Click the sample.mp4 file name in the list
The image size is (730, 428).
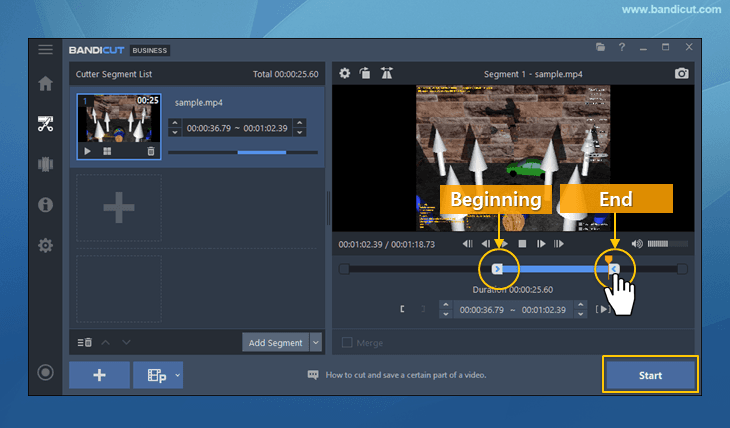tap(199, 102)
